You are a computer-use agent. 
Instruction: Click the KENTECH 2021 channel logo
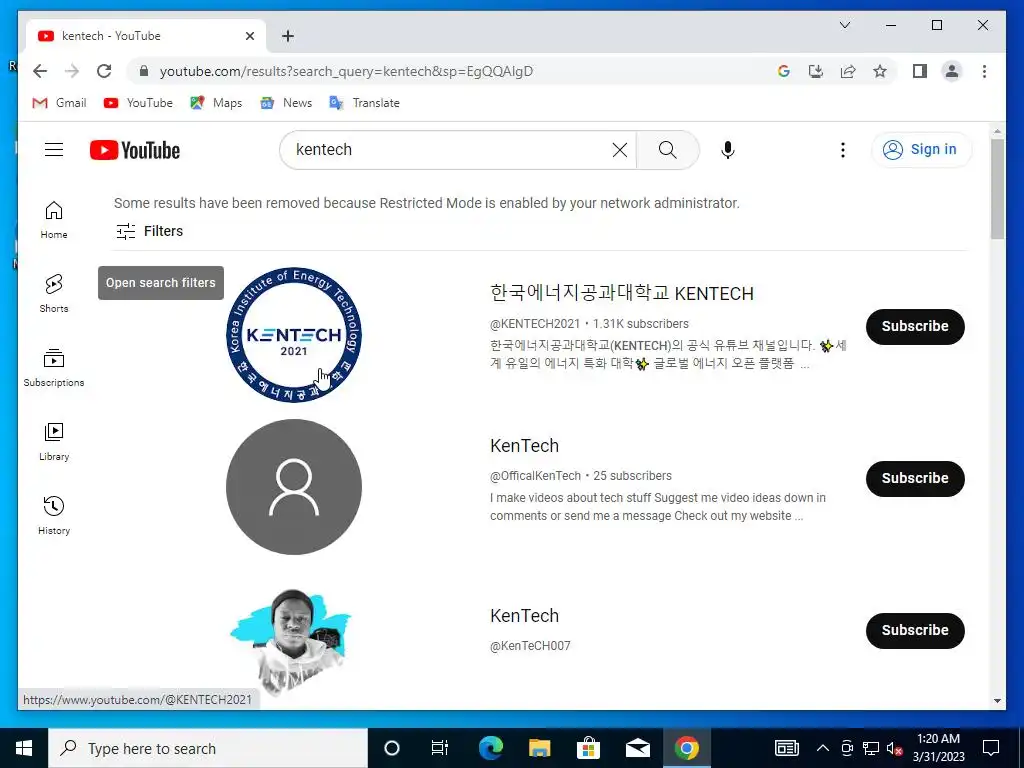[x=294, y=334]
